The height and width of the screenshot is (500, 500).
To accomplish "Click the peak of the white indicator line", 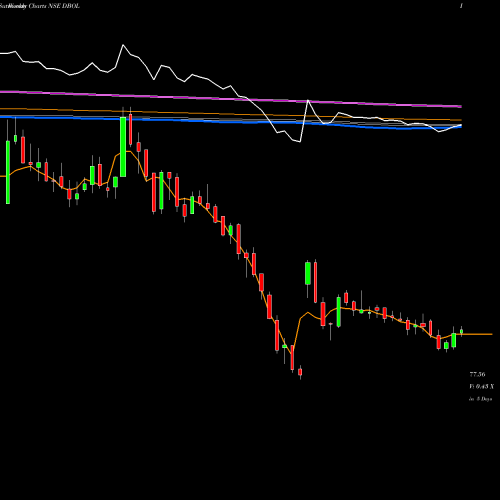I will click(123, 45).
